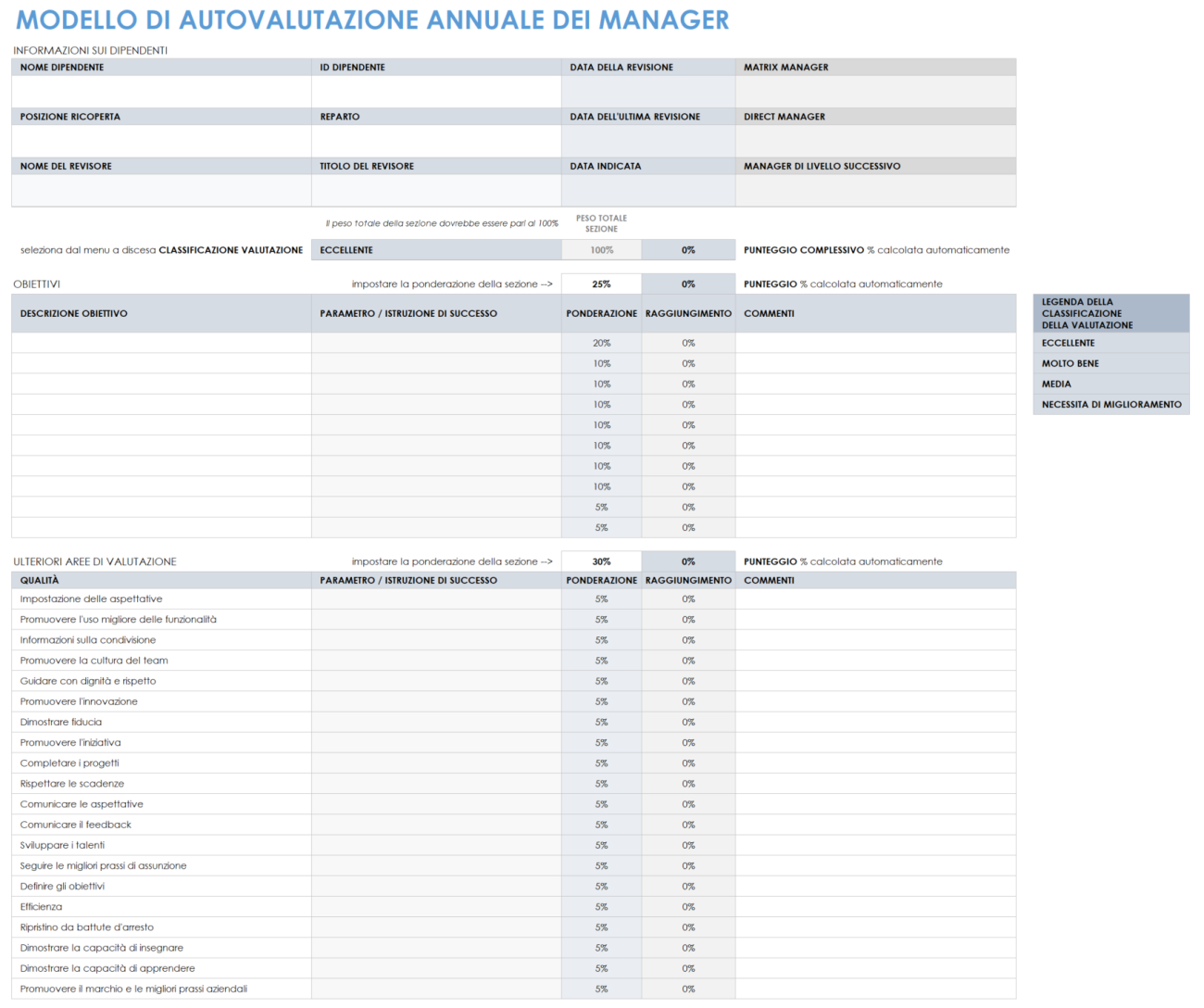1204x1008 pixels.
Task: Edit the NOME DEL REVISORE field
Action: 160,190
